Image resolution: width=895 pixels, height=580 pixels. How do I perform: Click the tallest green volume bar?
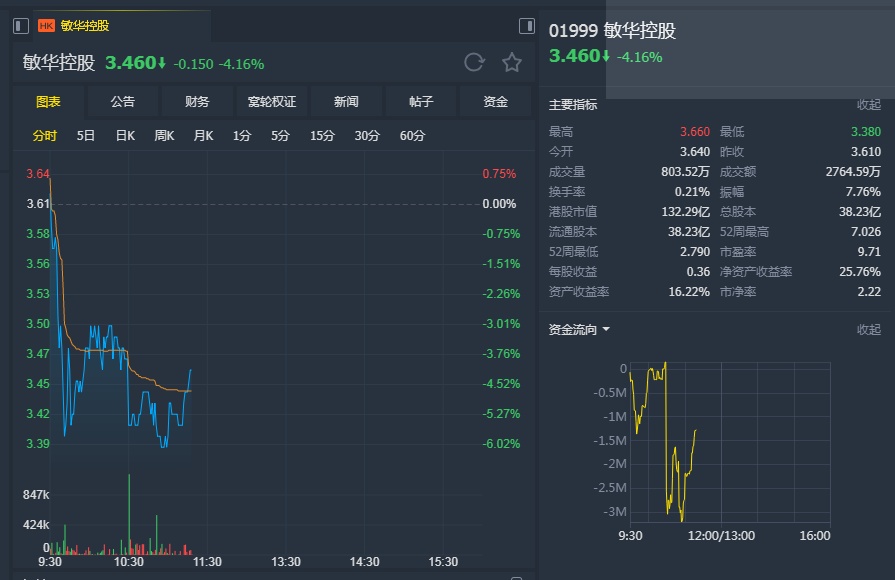pyautogui.click(x=129, y=515)
